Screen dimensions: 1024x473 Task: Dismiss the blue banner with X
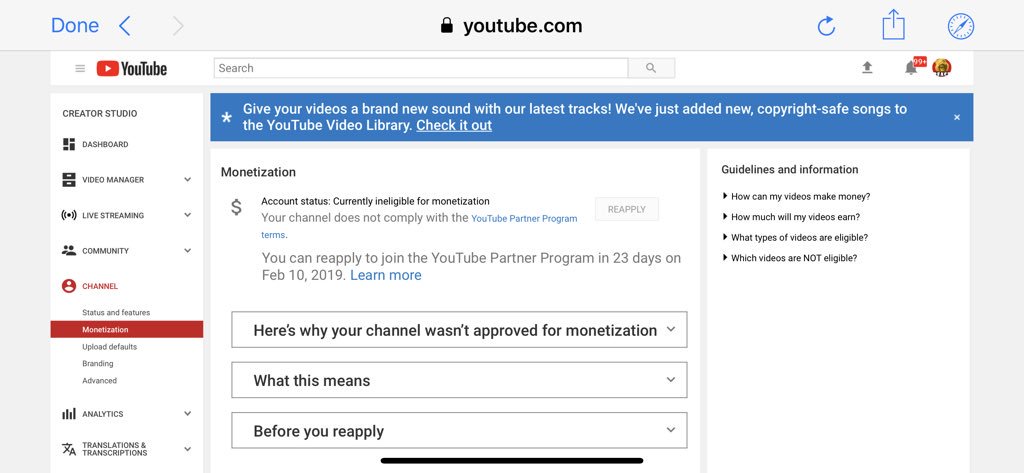tap(957, 118)
